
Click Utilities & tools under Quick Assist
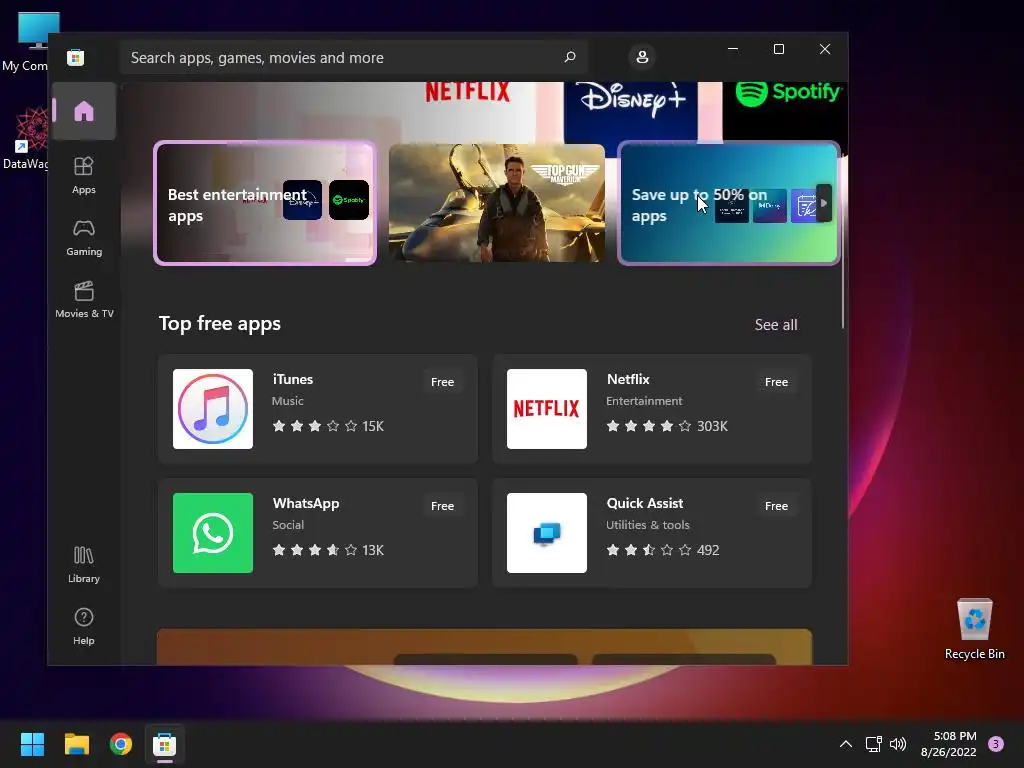648,525
